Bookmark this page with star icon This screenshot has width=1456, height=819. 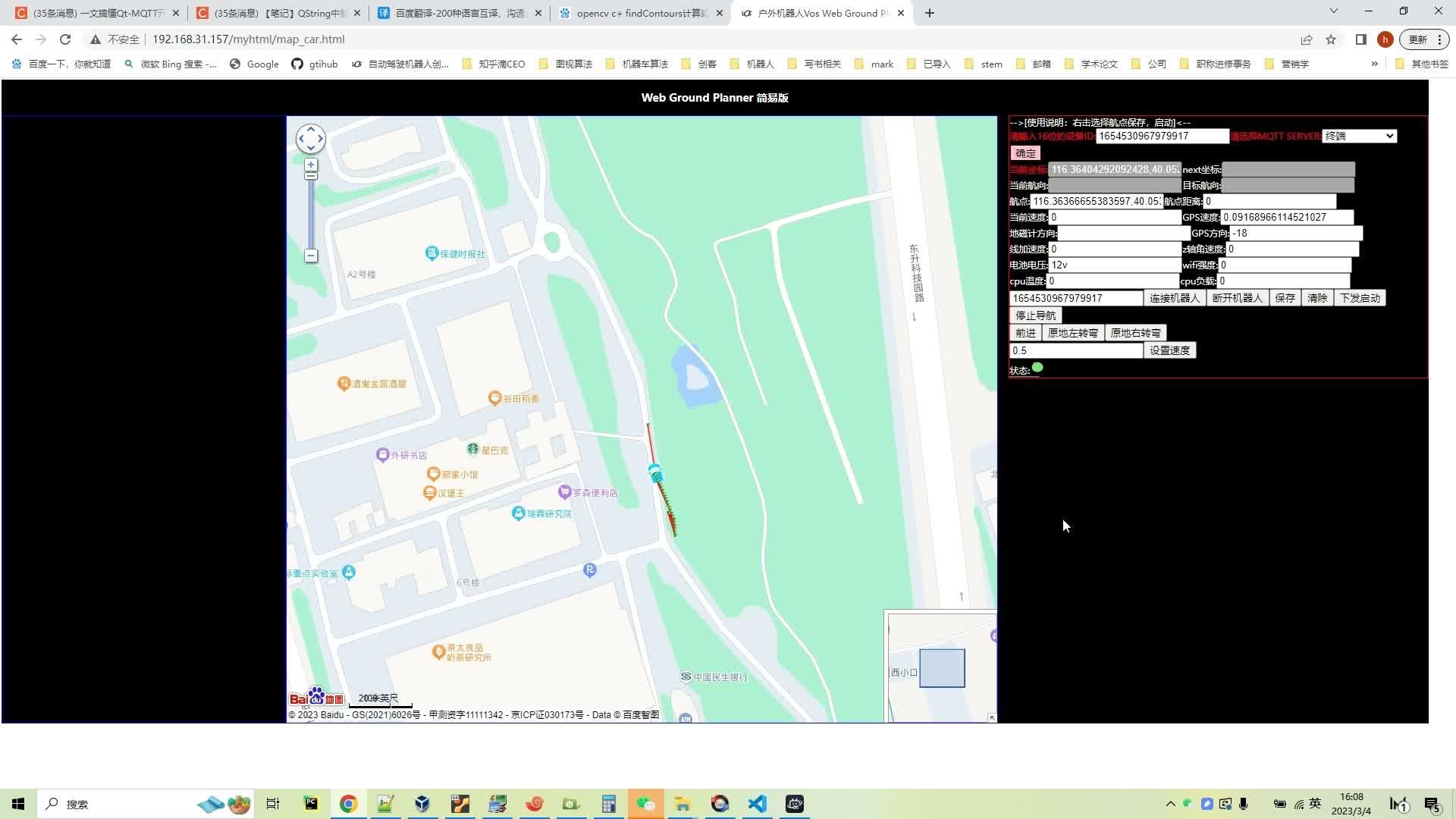(1330, 39)
